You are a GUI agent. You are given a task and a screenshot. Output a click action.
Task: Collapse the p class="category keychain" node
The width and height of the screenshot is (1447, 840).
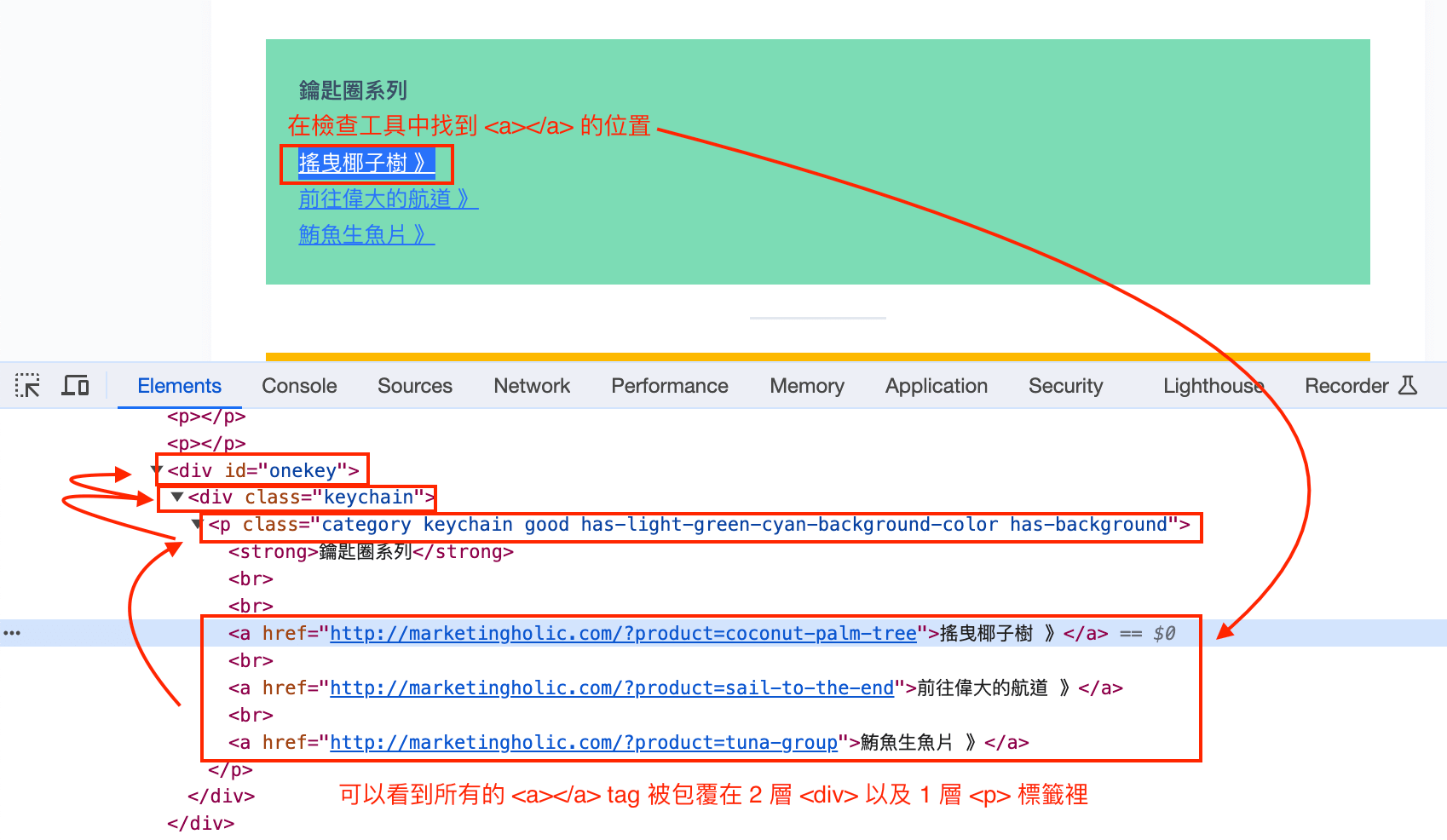197,524
